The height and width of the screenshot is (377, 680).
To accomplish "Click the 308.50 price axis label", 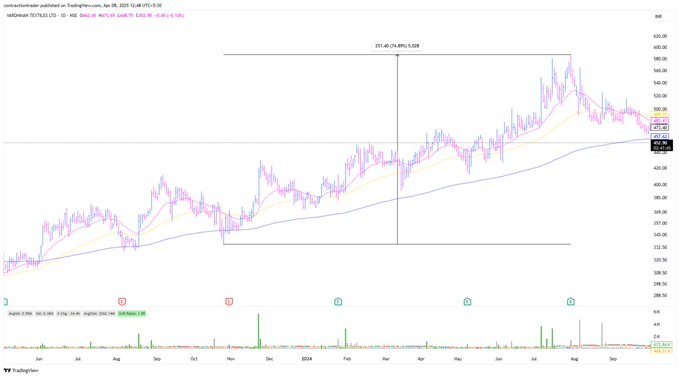I will coord(660,273).
